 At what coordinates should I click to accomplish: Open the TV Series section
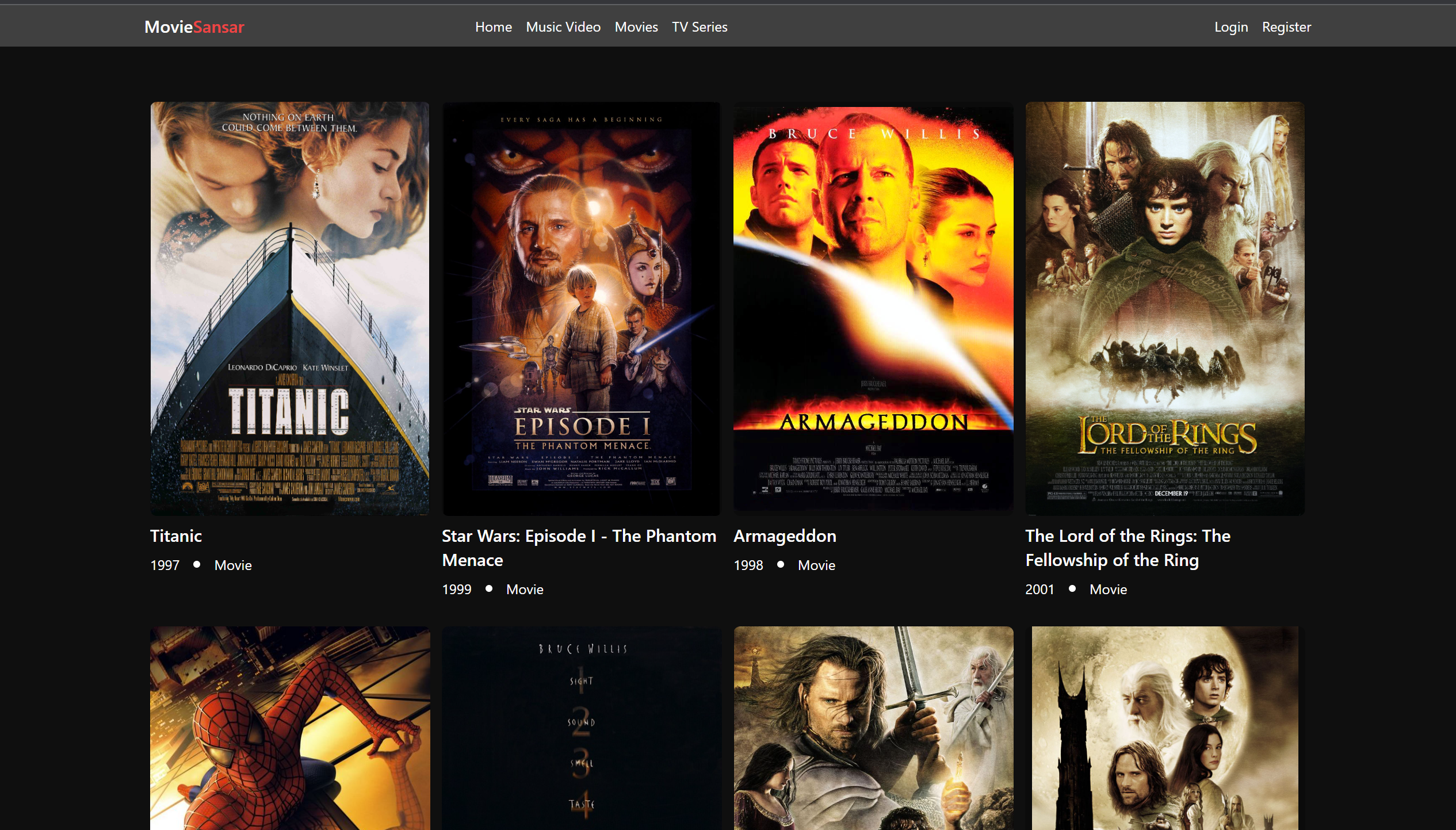click(700, 27)
